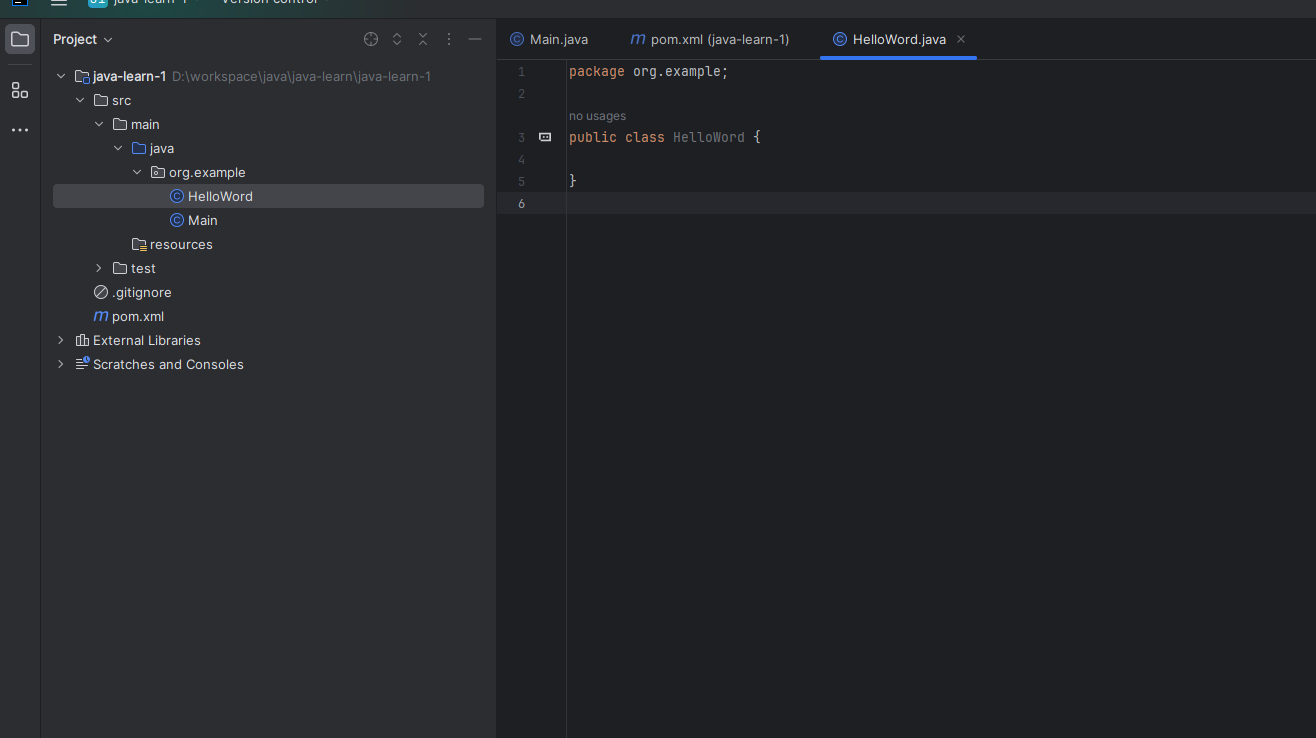Expand the test folder
1316x738 pixels.
pyautogui.click(x=99, y=268)
